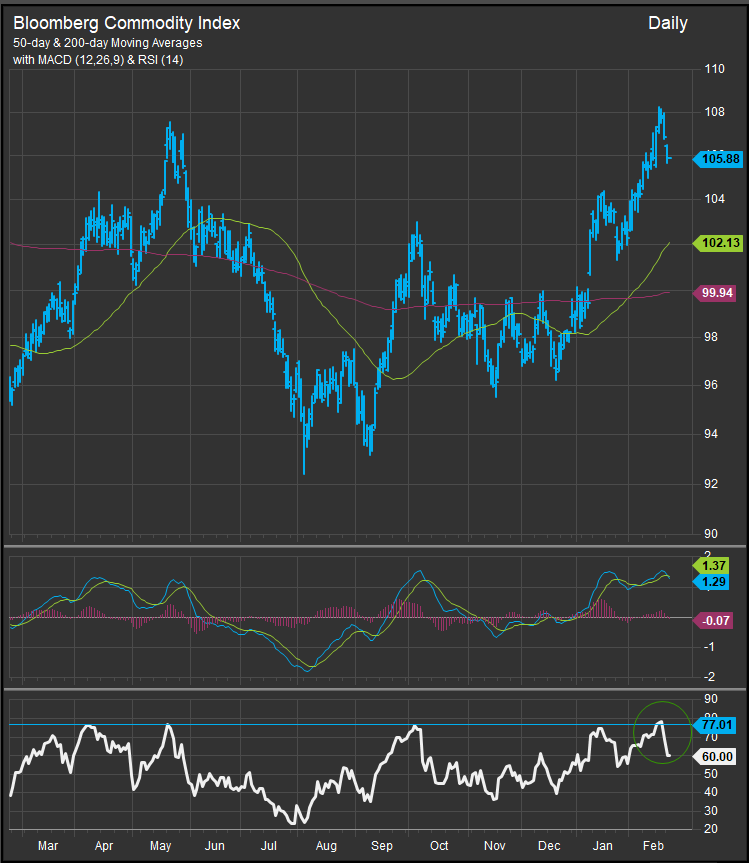
Task: Click the -0.07 MACD histogram value tag
Action: coord(713,621)
